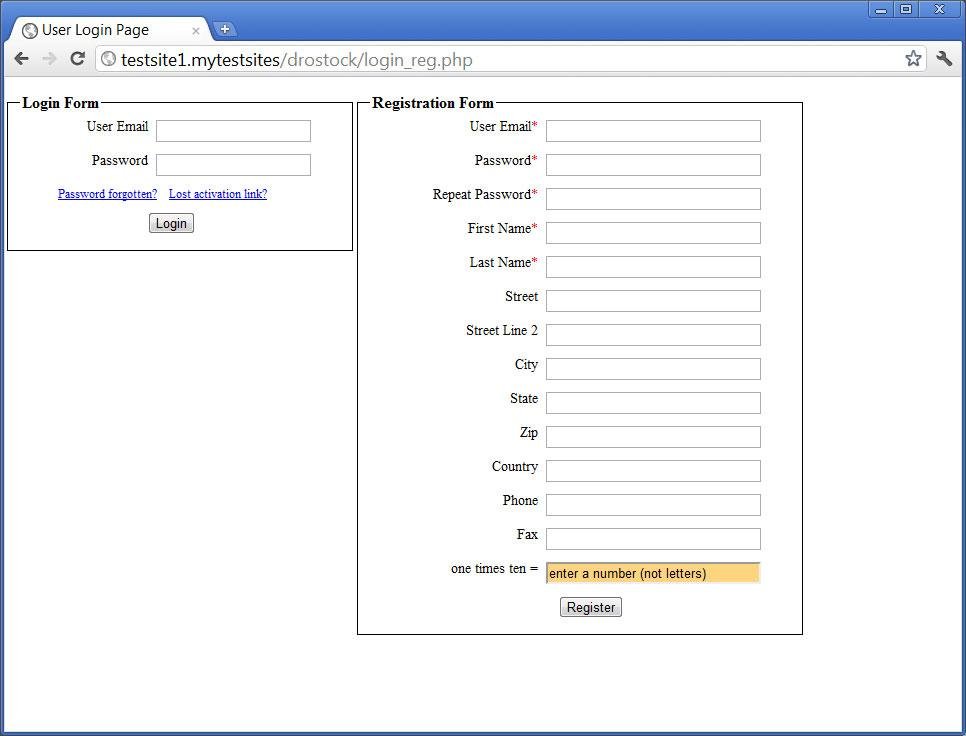This screenshot has width=966, height=736.
Task: Reload the login_reg.php page
Action: [77, 58]
